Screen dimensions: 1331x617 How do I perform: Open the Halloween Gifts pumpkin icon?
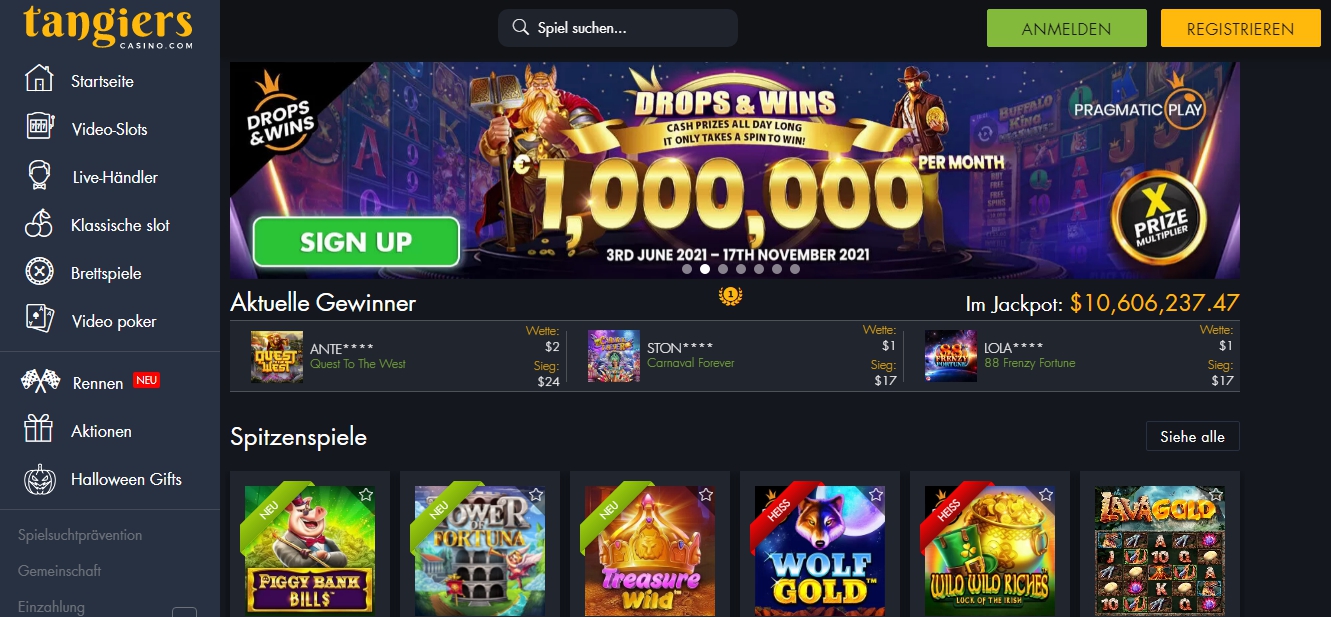coord(39,479)
